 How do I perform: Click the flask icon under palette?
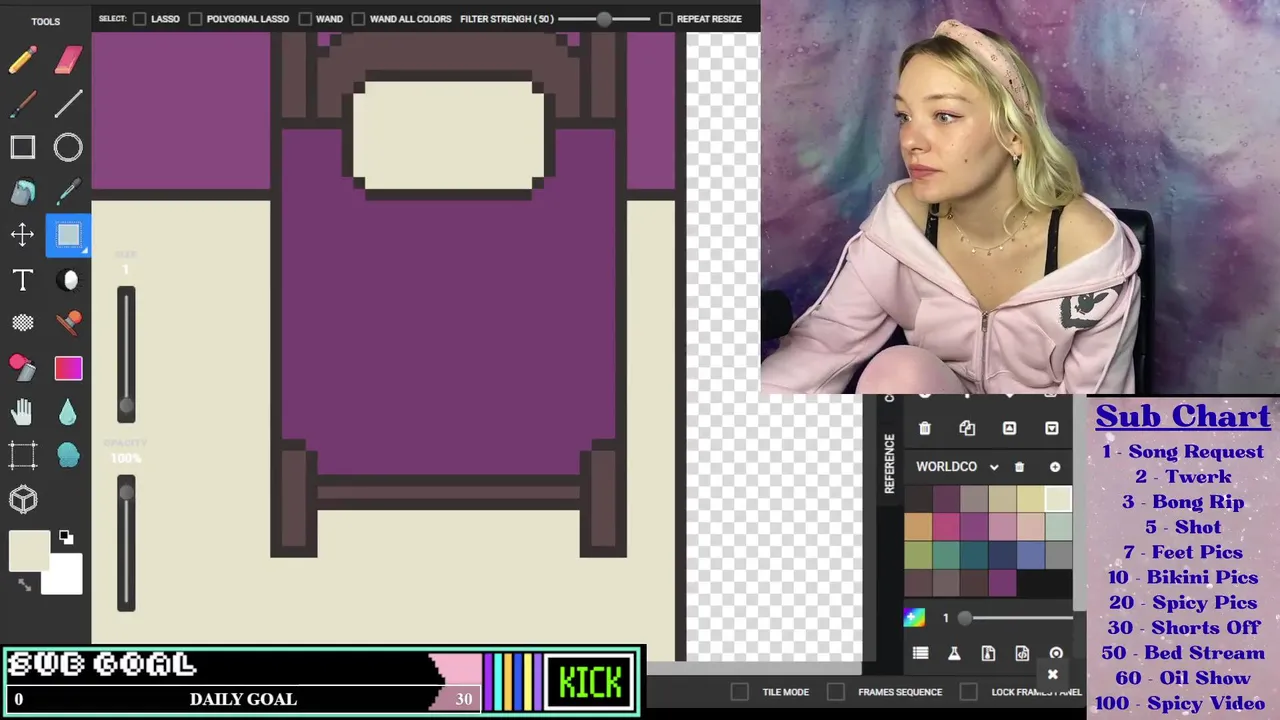(954, 653)
